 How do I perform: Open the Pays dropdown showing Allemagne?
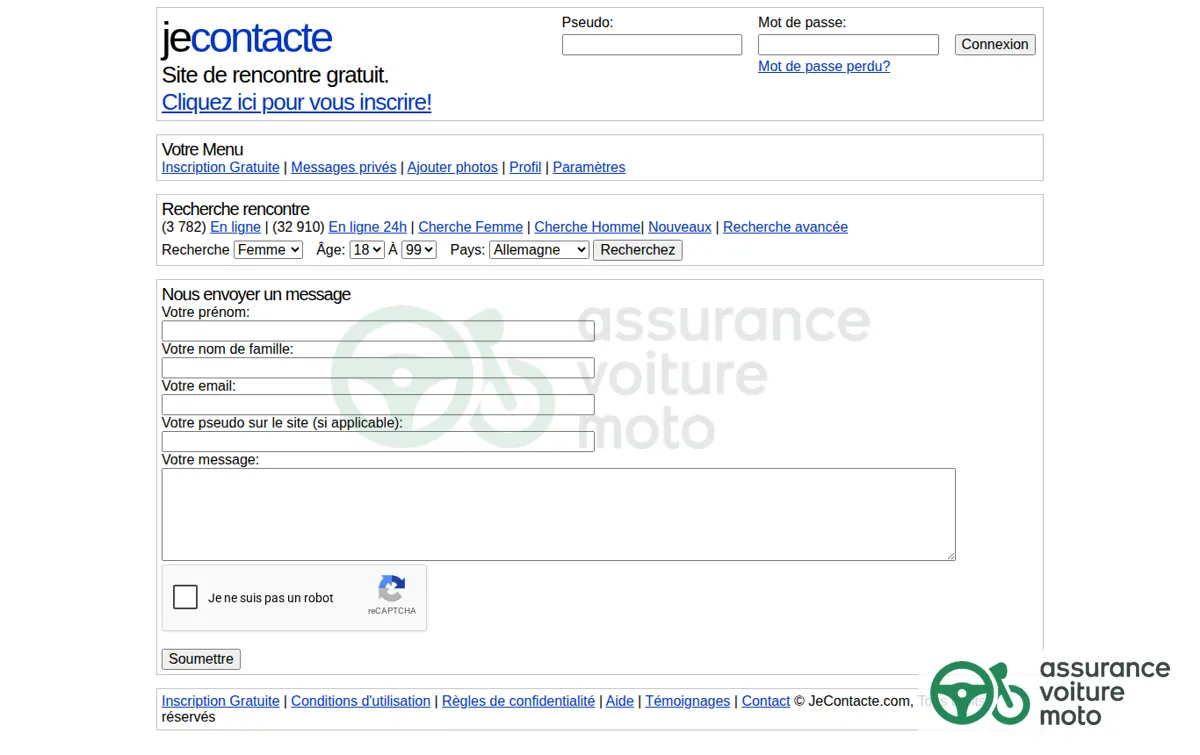click(539, 250)
